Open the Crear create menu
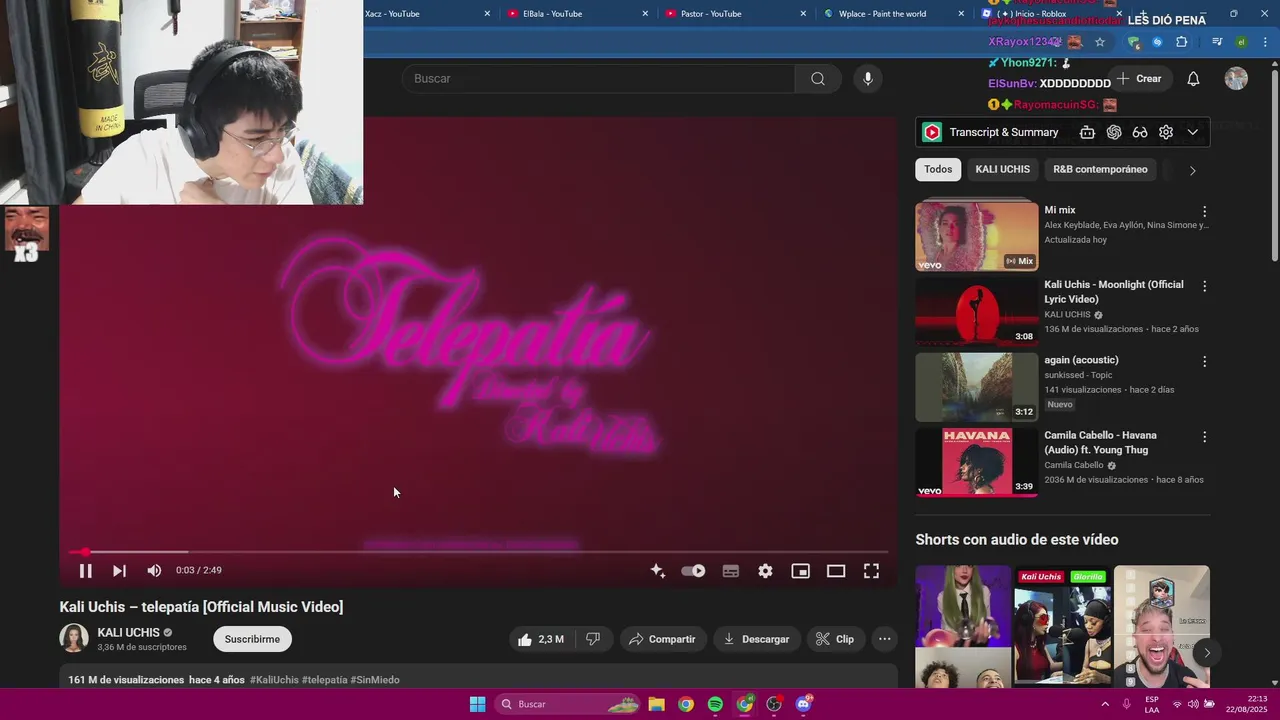Screen dimensions: 1280x720 coord(1140,78)
